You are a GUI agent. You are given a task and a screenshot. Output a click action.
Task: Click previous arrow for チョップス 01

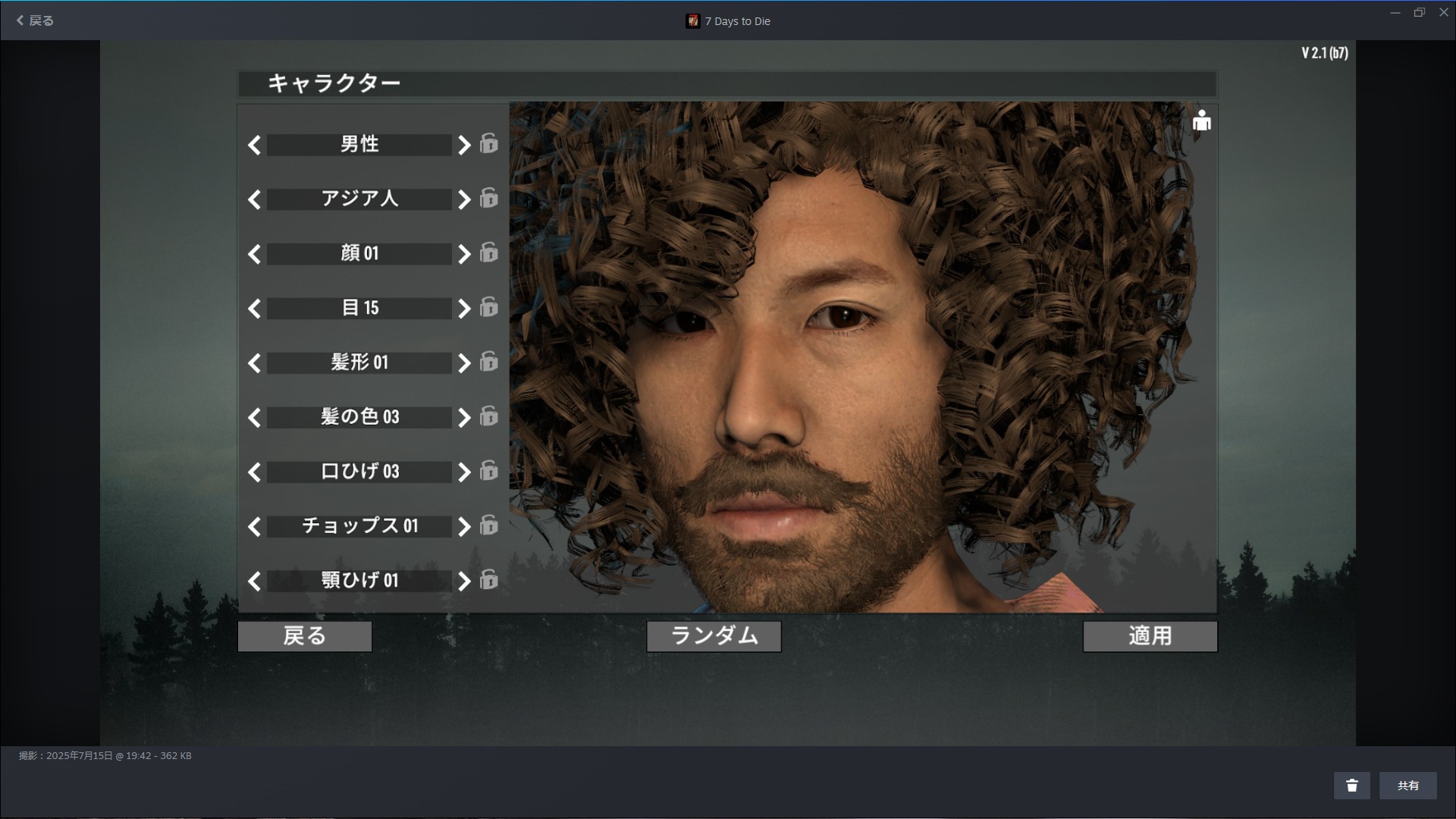(x=255, y=527)
